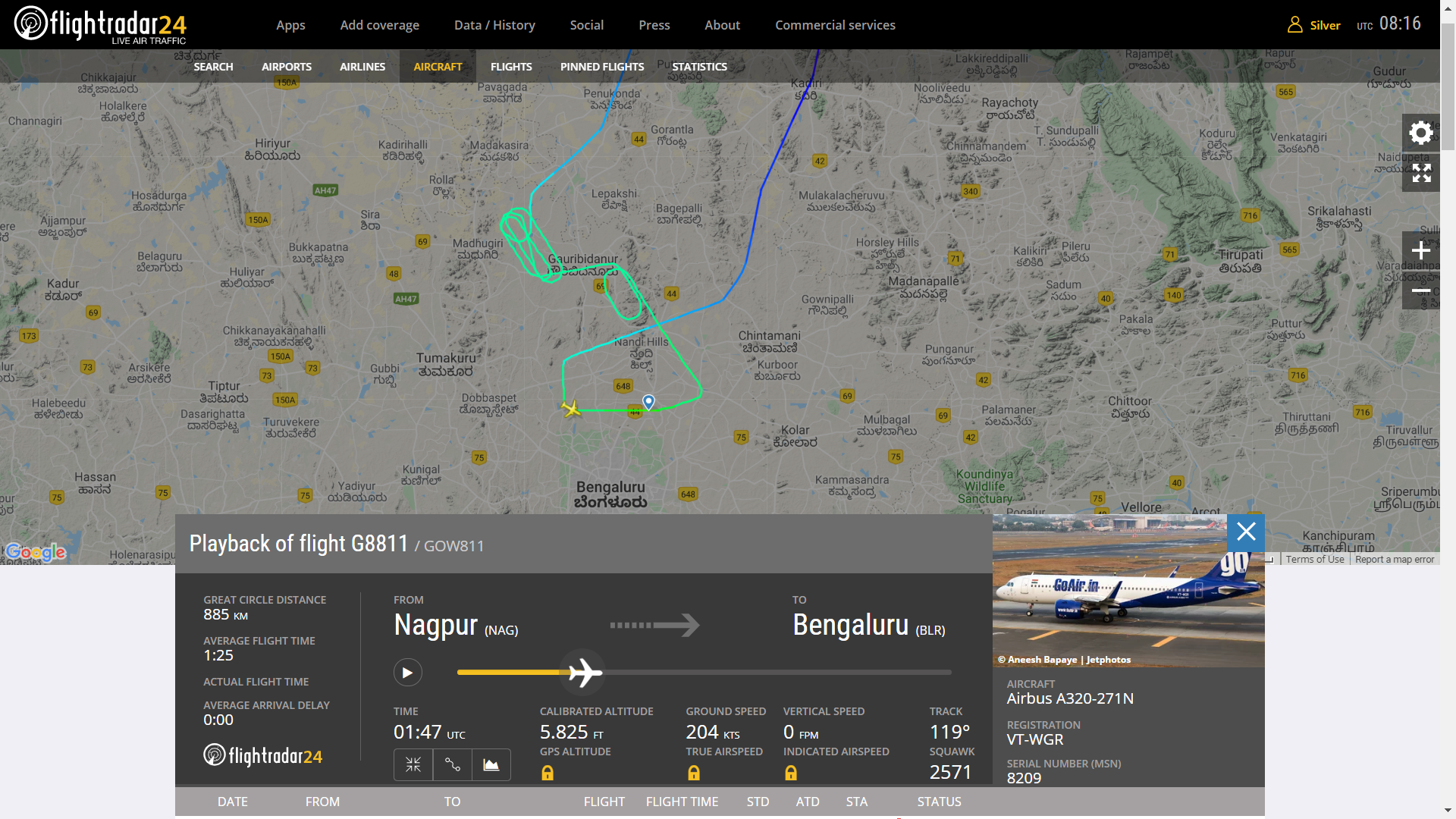Viewport: 1456px width, 819px height.
Task: Toggle the flight route path icon
Action: pos(452,764)
